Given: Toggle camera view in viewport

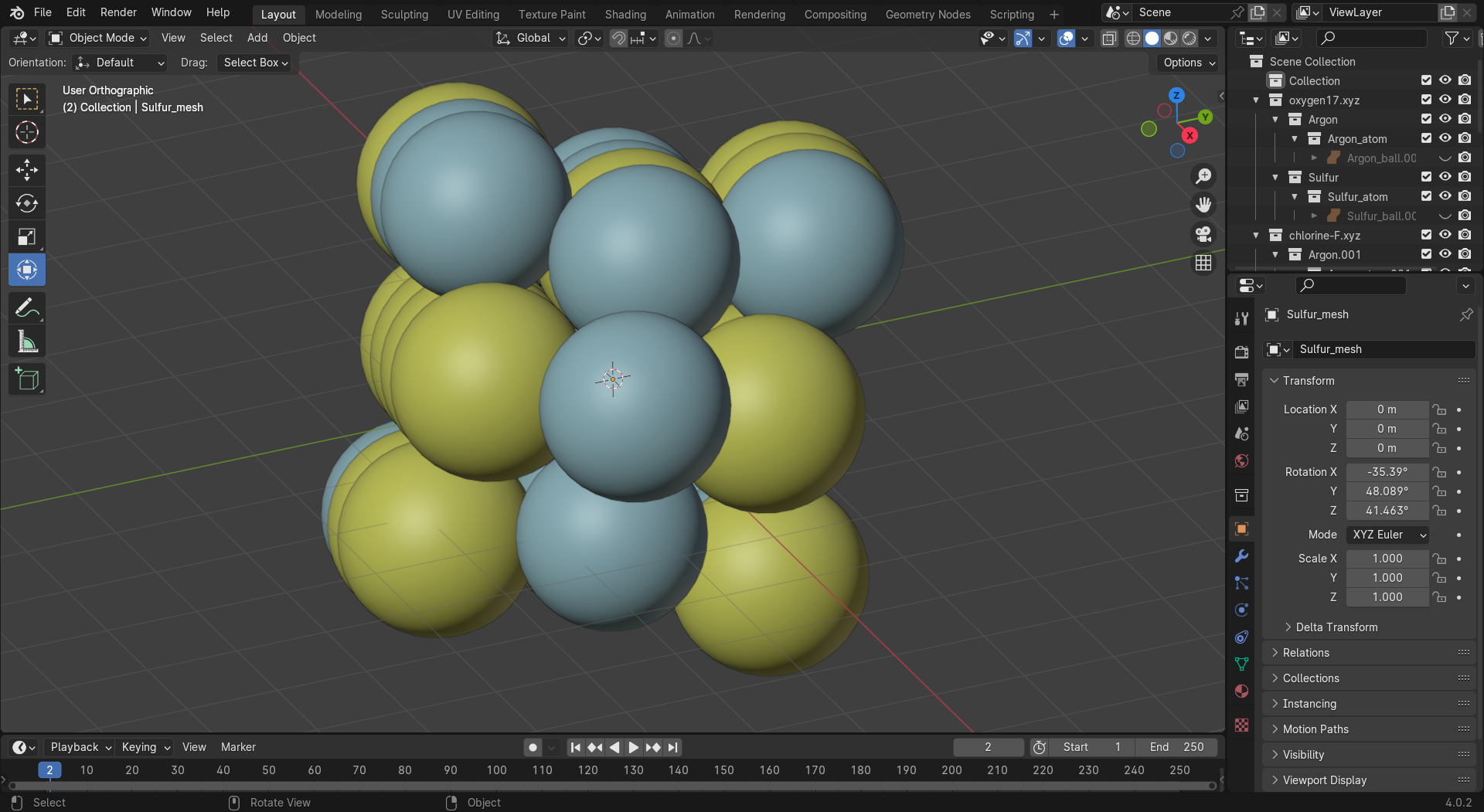Looking at the screenshot, I should (1203, 234).
